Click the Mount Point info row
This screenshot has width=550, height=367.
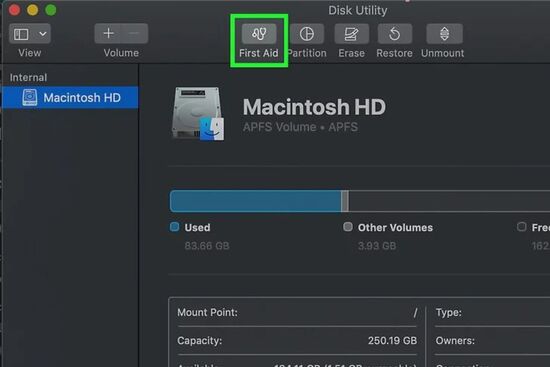[297, 312]
